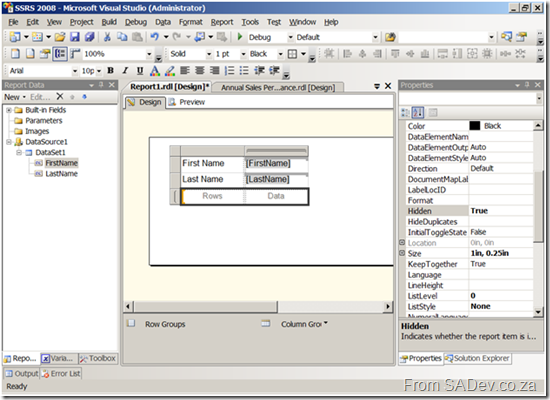Delete item with X in Report Data
The image size is (550, 400).
point(60,96)
